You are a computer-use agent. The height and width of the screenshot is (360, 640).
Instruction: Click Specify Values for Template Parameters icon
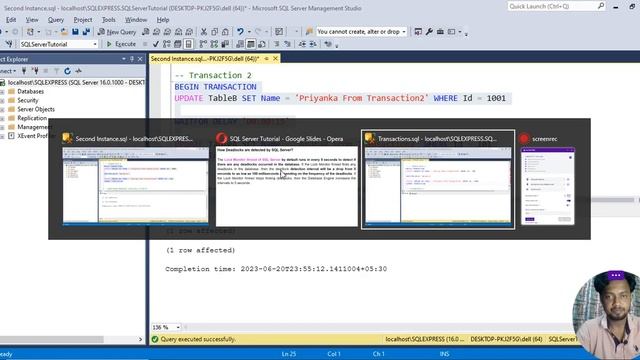pyautogui.click(x=328, y=44)
